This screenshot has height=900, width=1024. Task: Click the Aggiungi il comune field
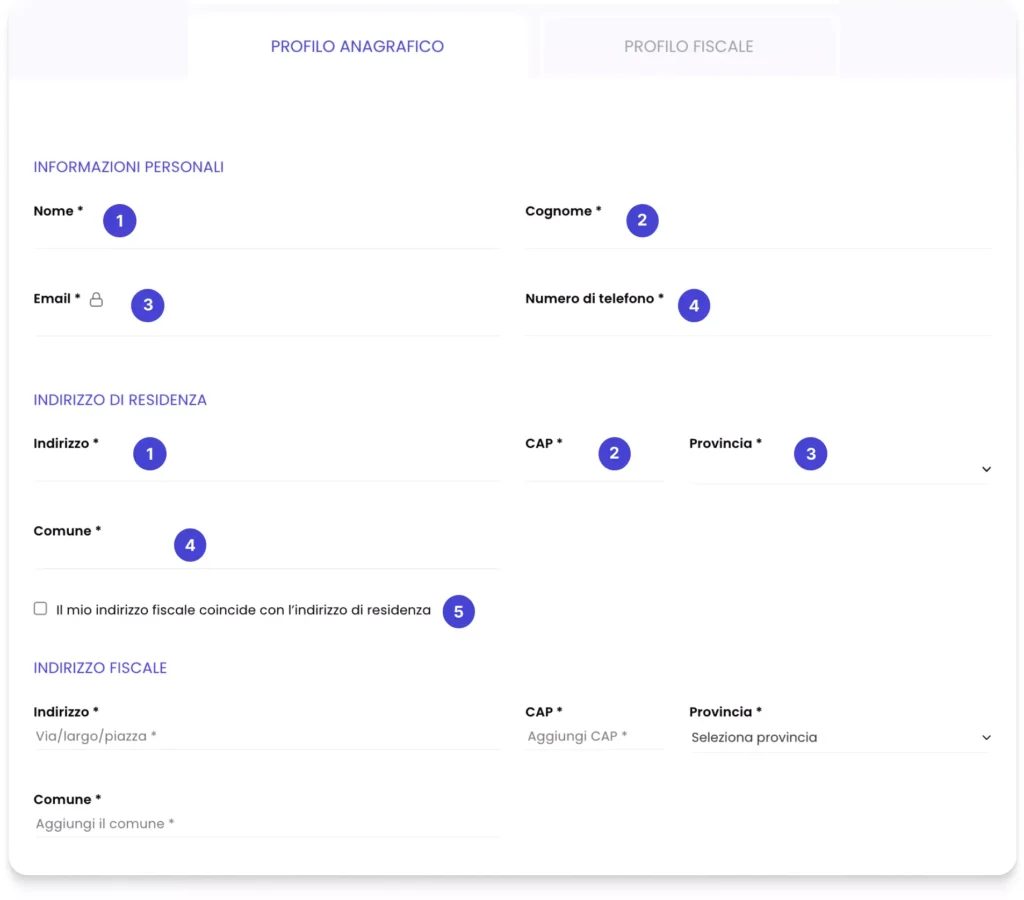[x=267, y=824]
